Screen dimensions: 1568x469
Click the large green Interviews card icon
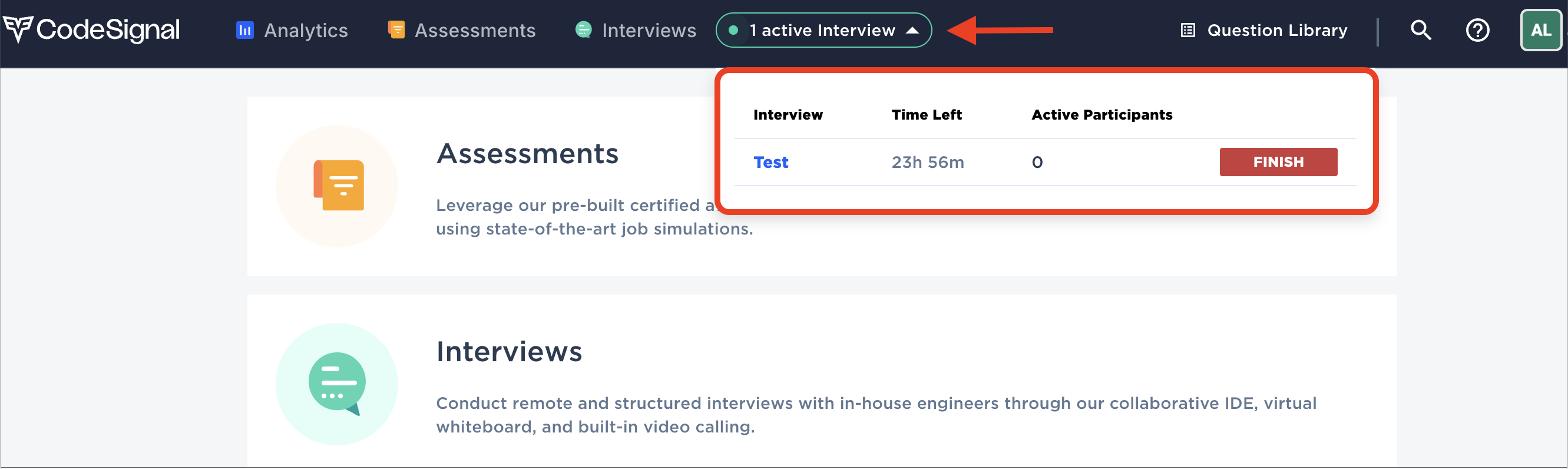pos(336,384)
